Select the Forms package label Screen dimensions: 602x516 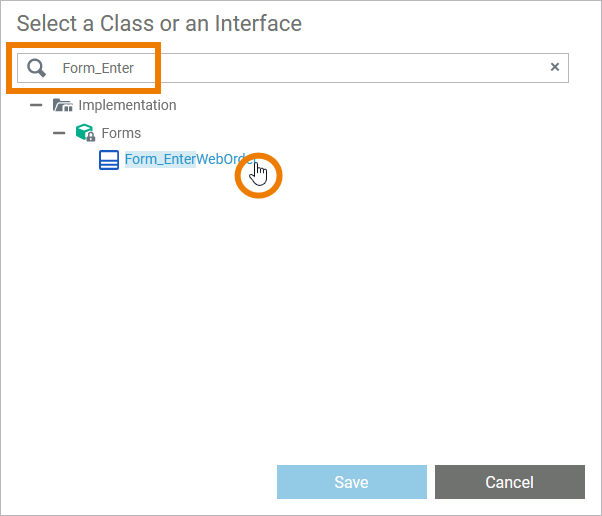point(121,132)
